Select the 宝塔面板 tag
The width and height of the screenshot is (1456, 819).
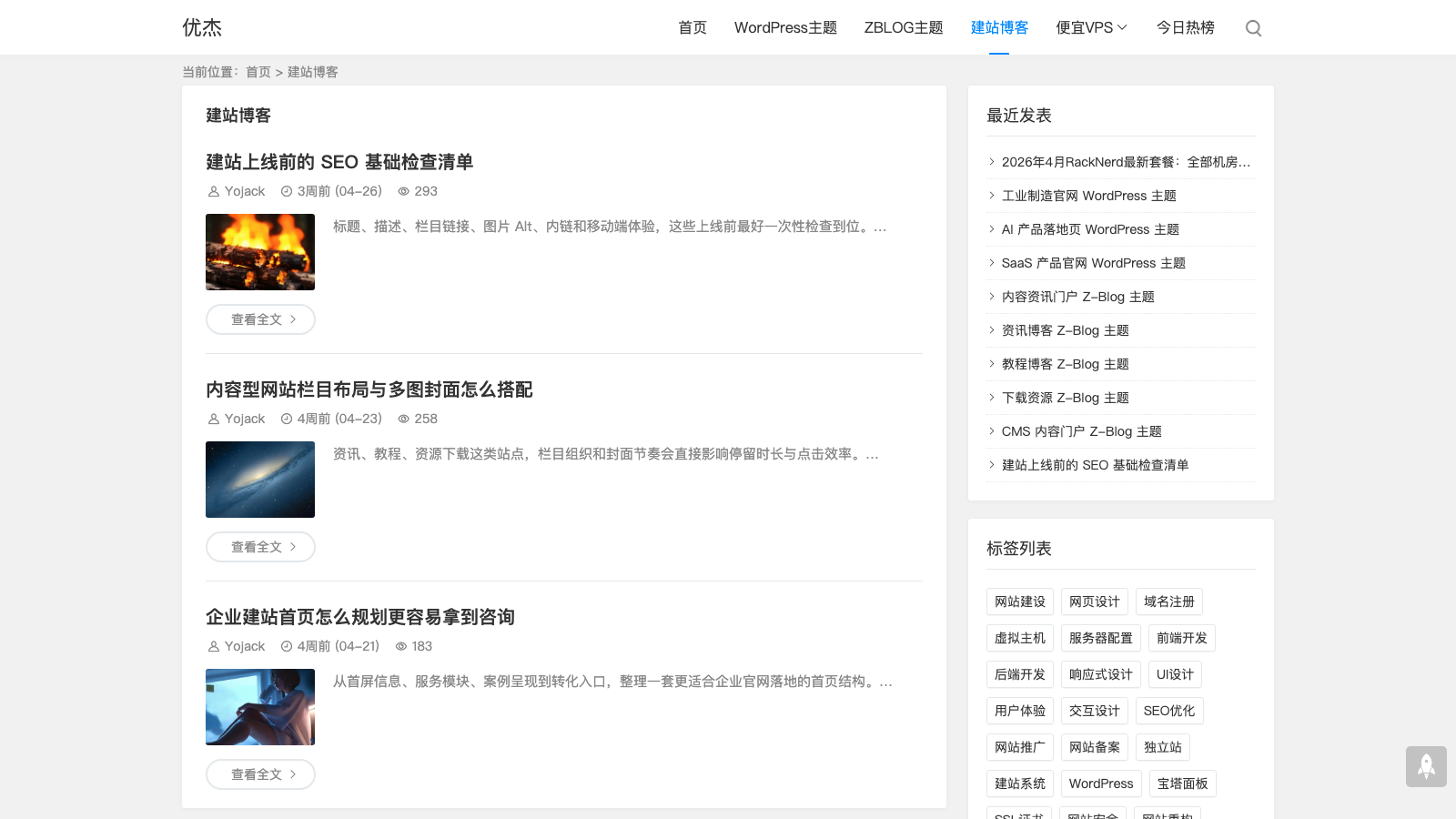[1183, 784]
